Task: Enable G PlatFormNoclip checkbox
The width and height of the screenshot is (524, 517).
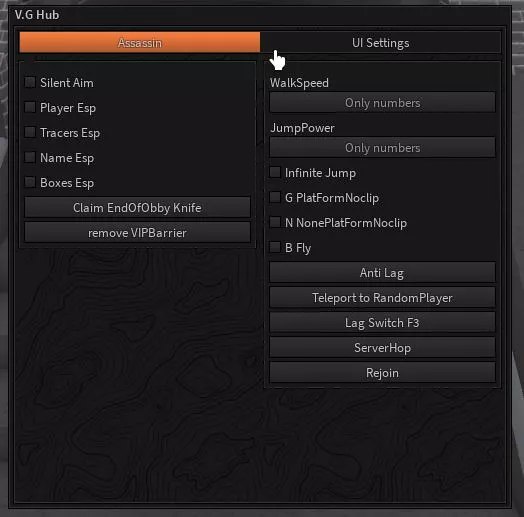Action: [x=275, y=198]
